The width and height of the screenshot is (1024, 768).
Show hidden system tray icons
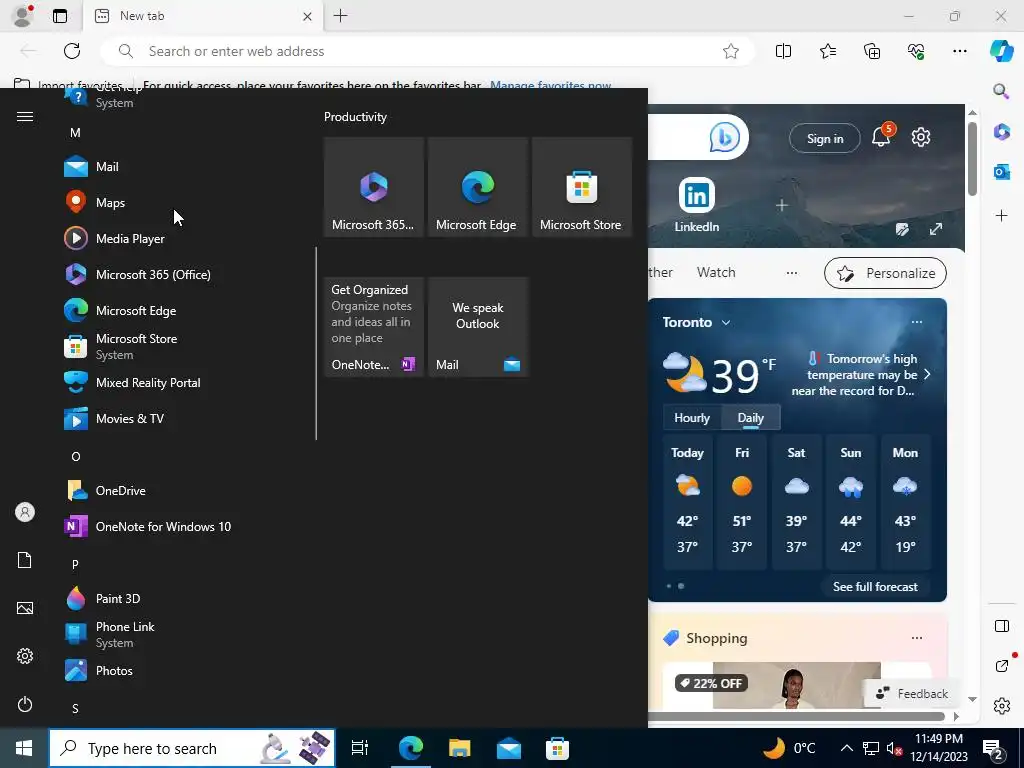click(846, 748)
